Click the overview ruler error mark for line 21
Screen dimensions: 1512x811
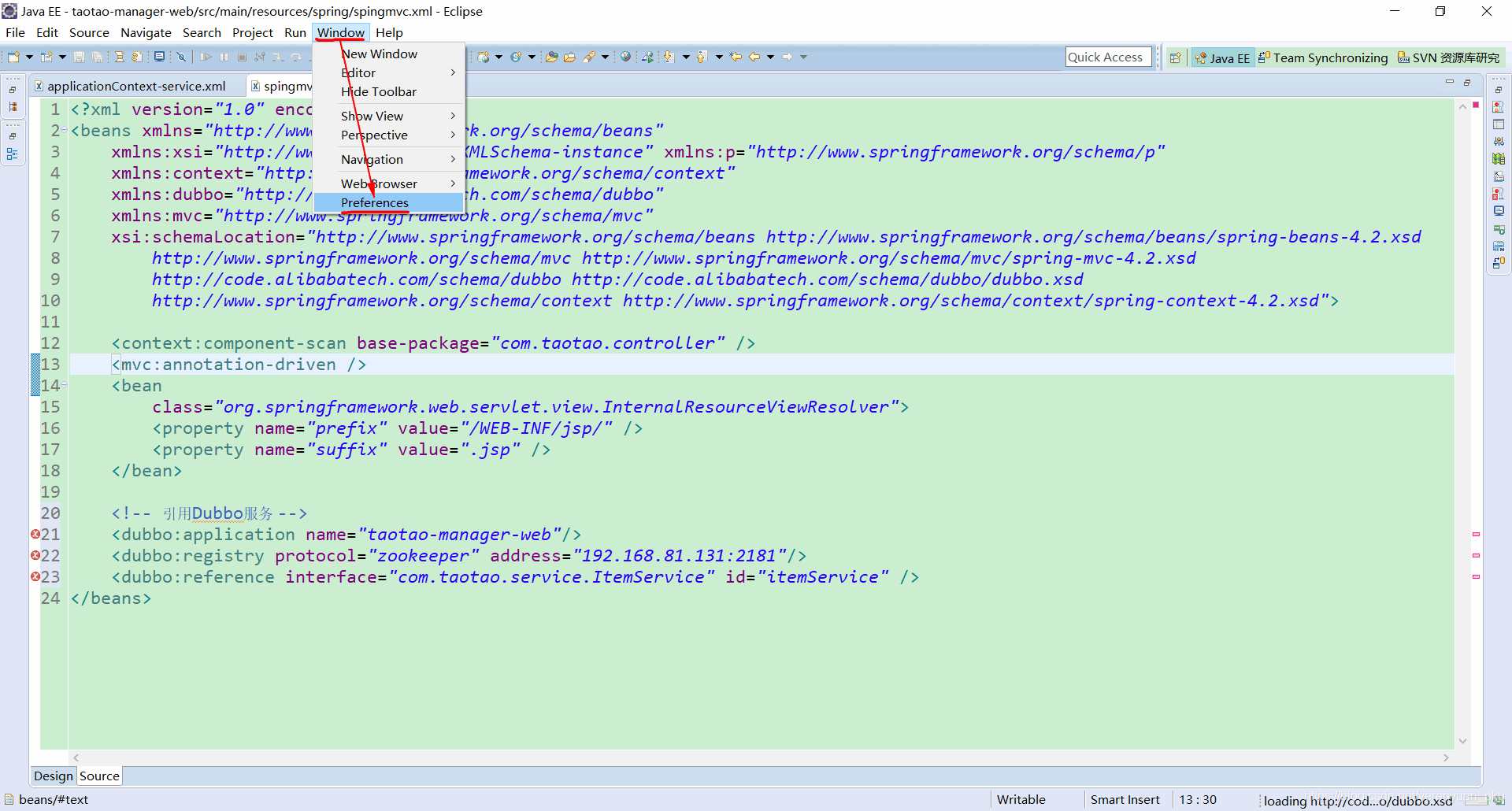point(1476,535)
